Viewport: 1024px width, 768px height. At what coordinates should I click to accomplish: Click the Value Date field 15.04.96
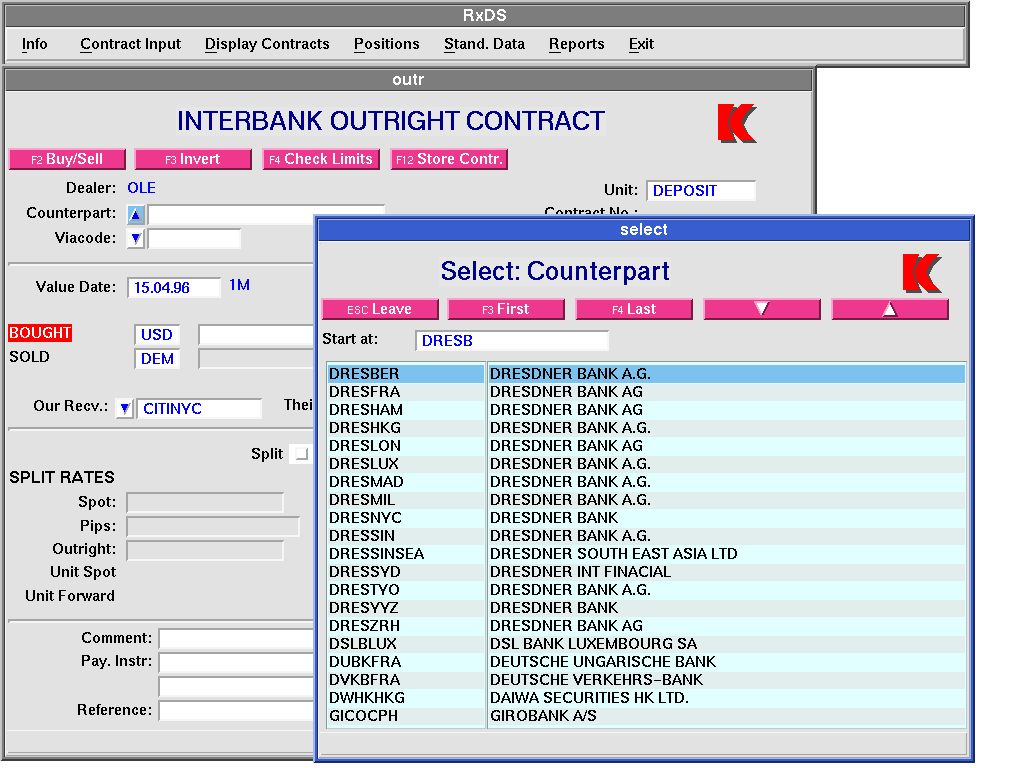coord(174,288)
